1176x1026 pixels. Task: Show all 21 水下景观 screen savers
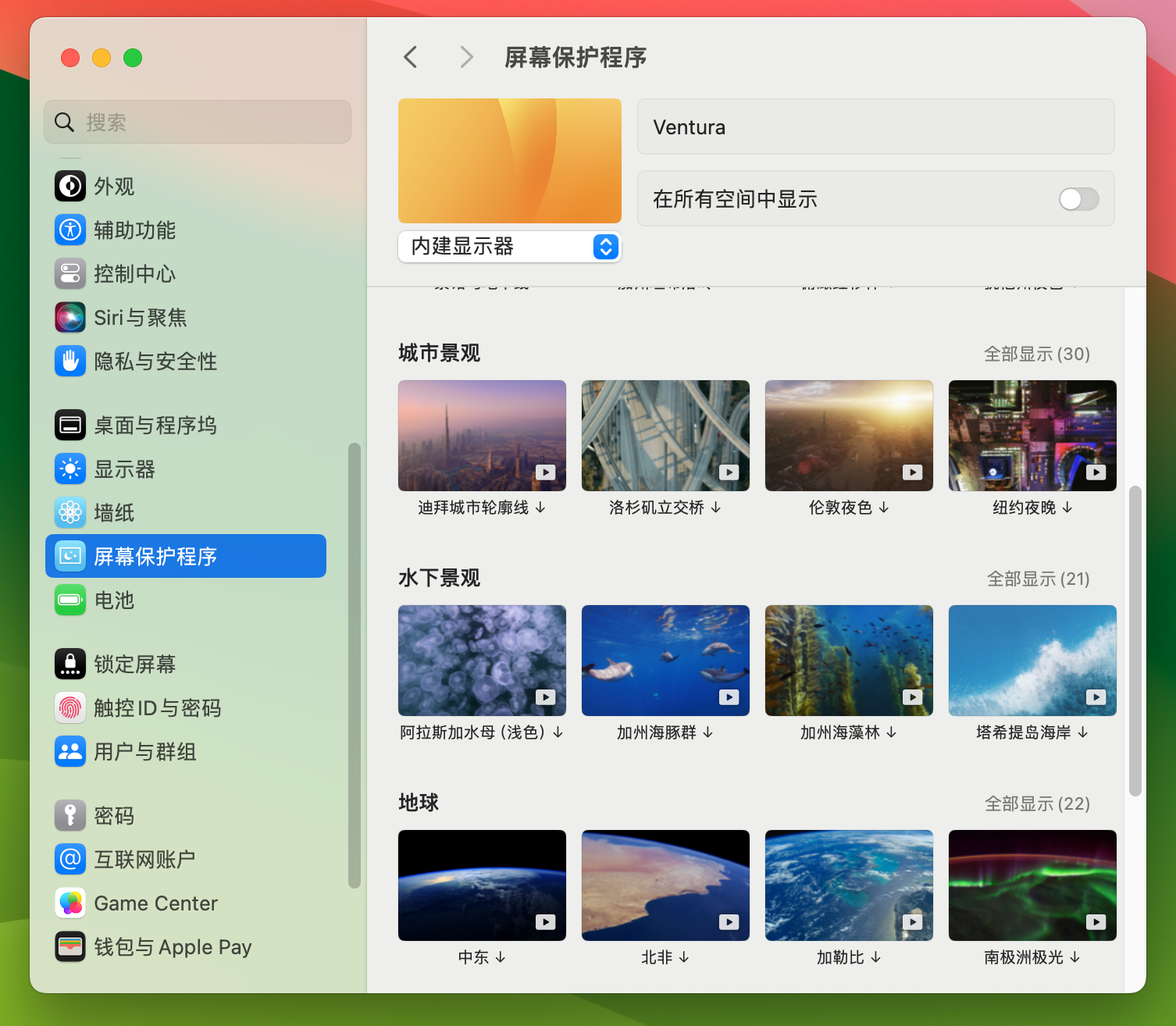(x=1037, y=579)
